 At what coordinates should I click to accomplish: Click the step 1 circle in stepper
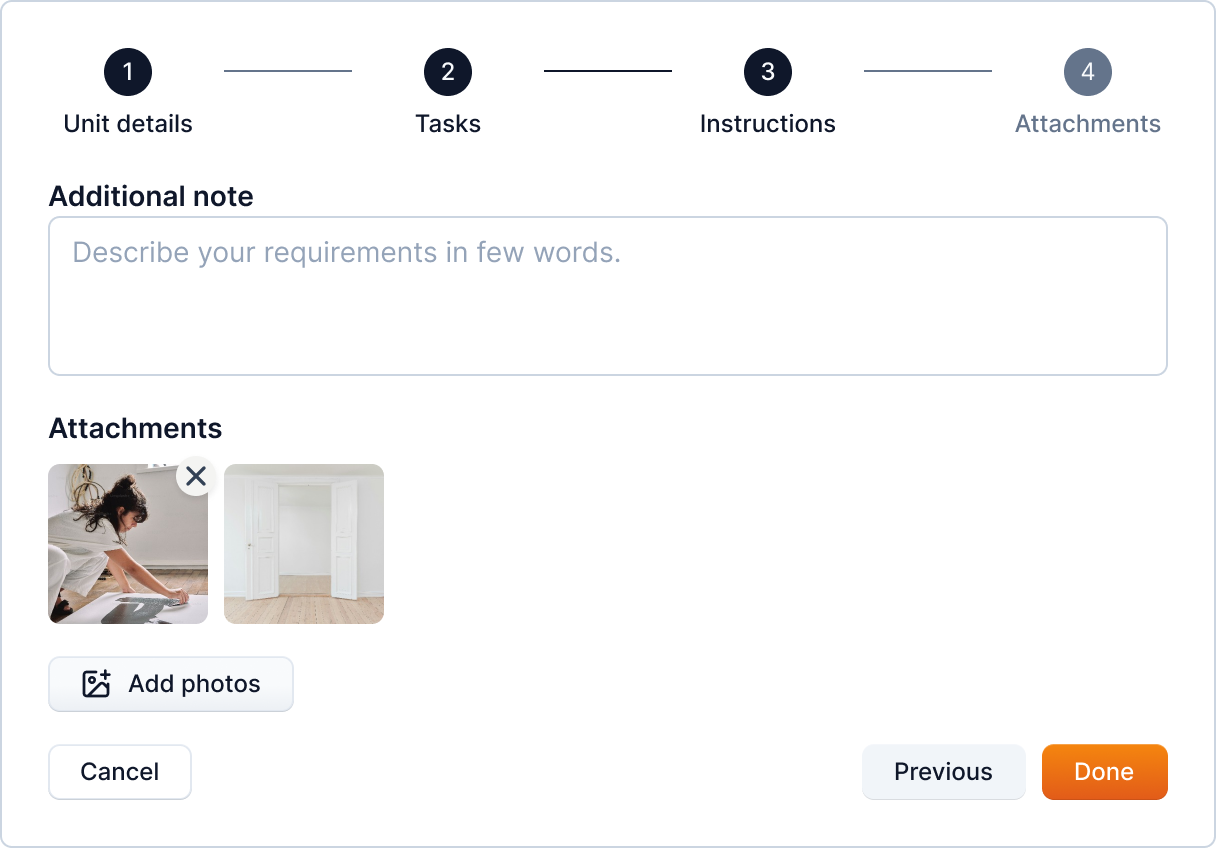128,72
